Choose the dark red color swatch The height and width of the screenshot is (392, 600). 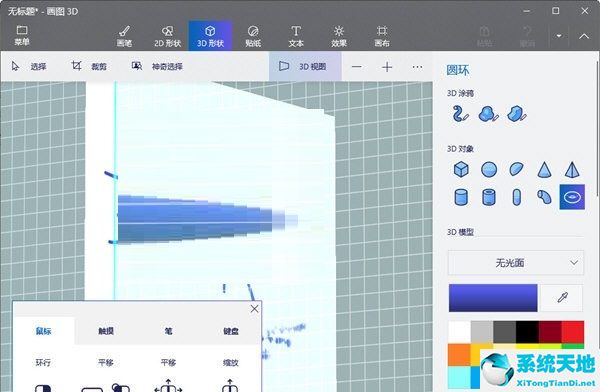(x=550, y=332)
